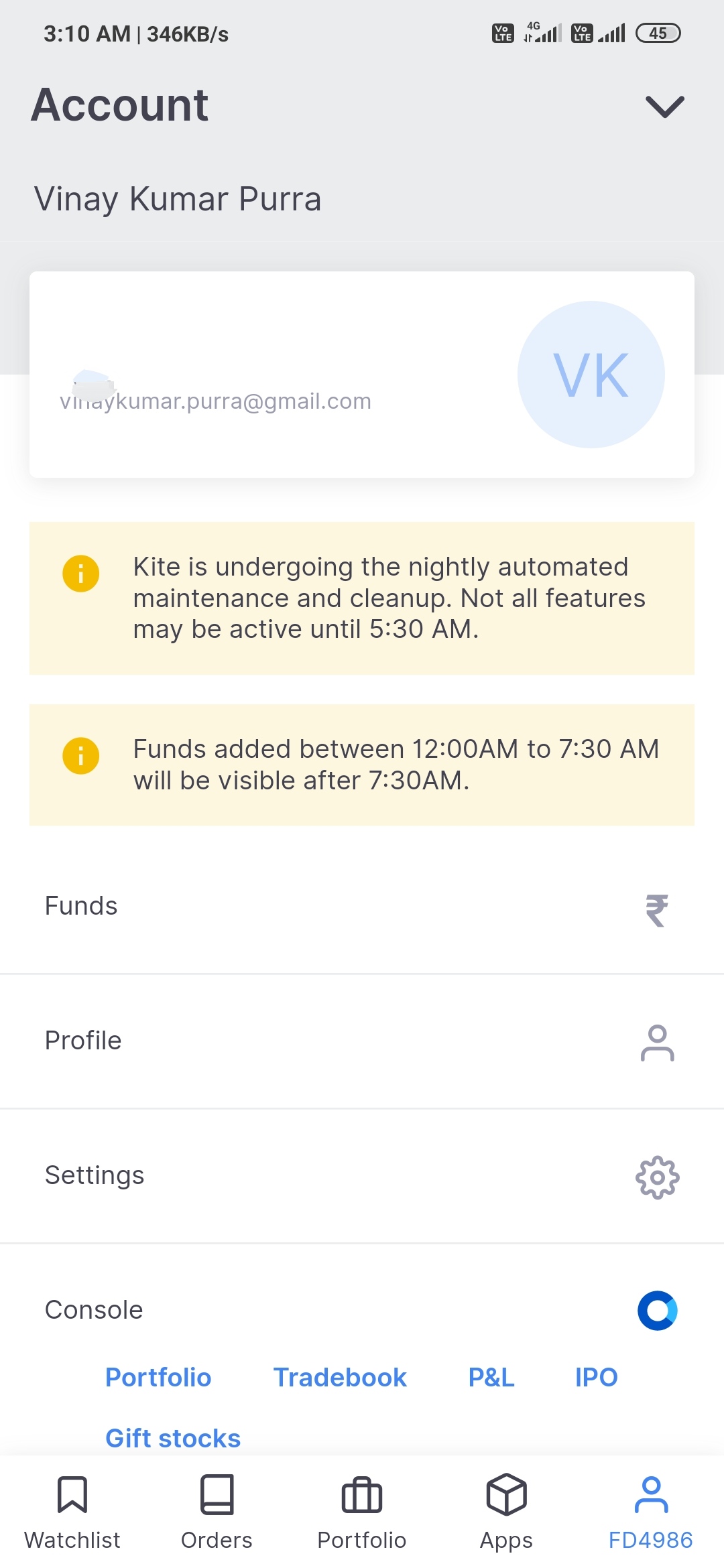Tap the info icon on funds notice
The width and height of the screenshot is (724, 1568).
pyautogui.click(x=81, y=756)
